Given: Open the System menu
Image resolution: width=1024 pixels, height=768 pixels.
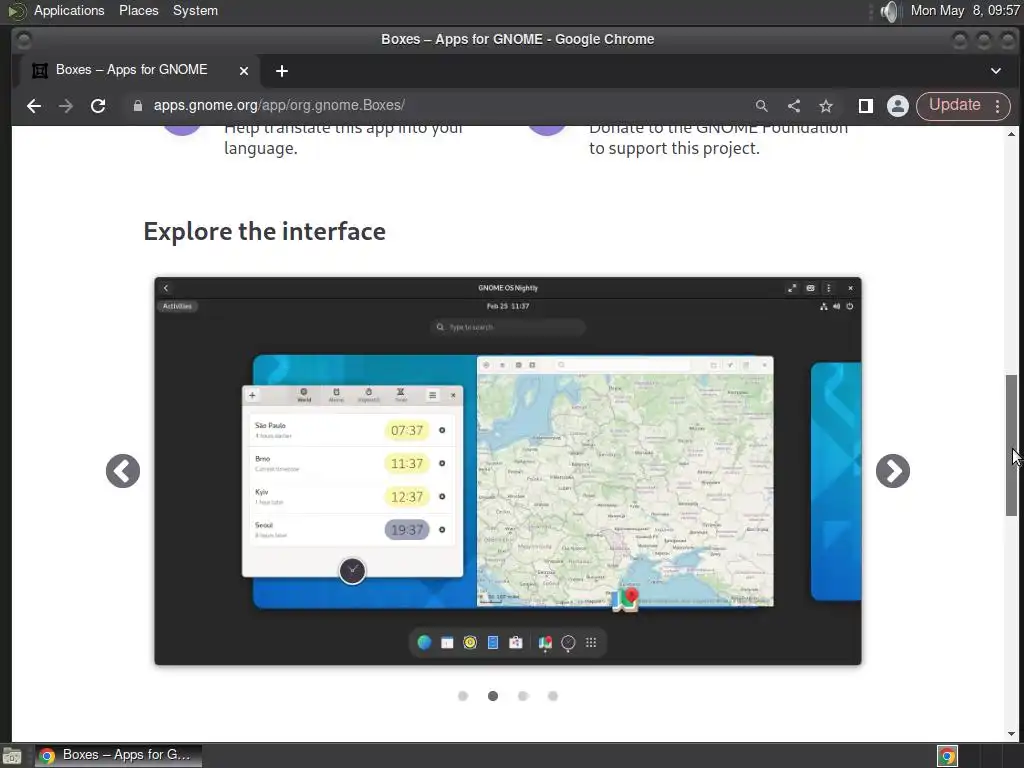Looking at the screenshot, I should [x=195, y=10].
